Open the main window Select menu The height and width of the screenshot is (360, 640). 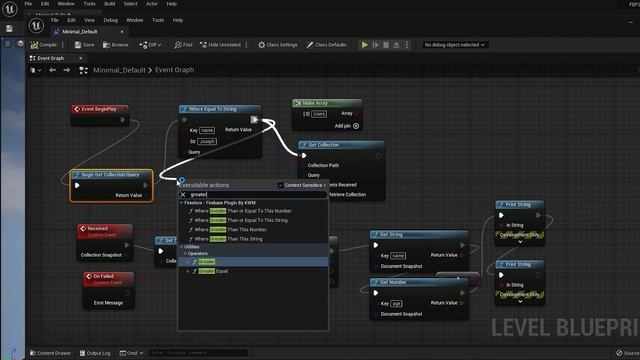point(131,4)
